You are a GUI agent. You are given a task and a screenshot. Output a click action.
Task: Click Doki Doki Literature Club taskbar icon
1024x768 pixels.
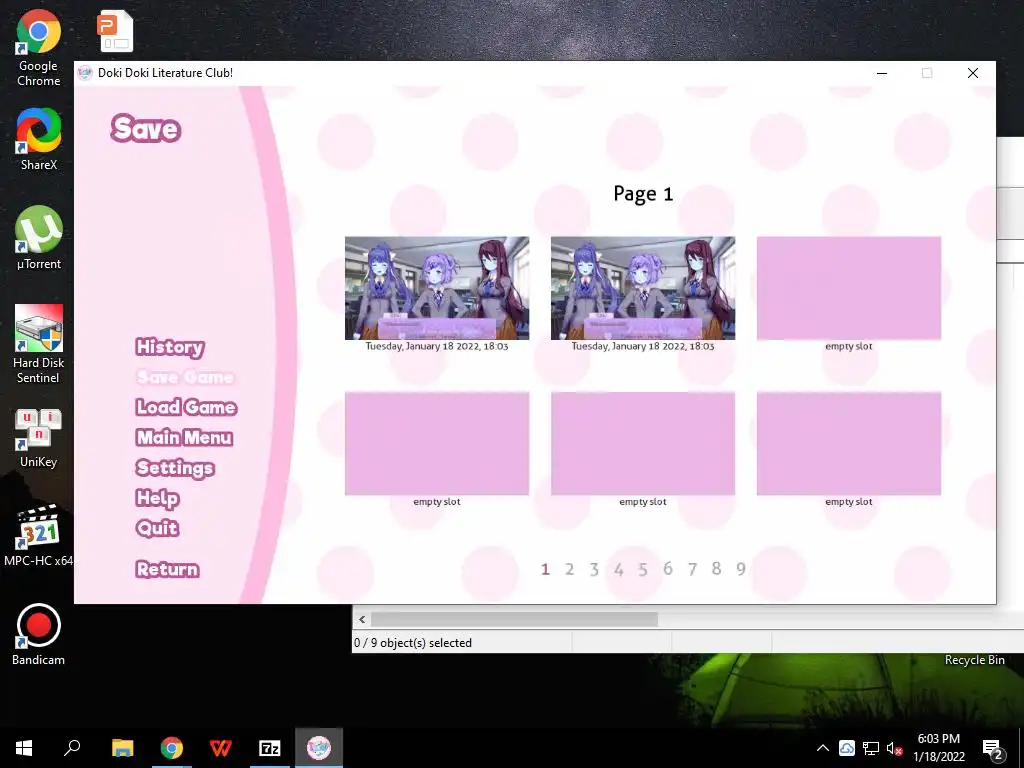point(319,748)
